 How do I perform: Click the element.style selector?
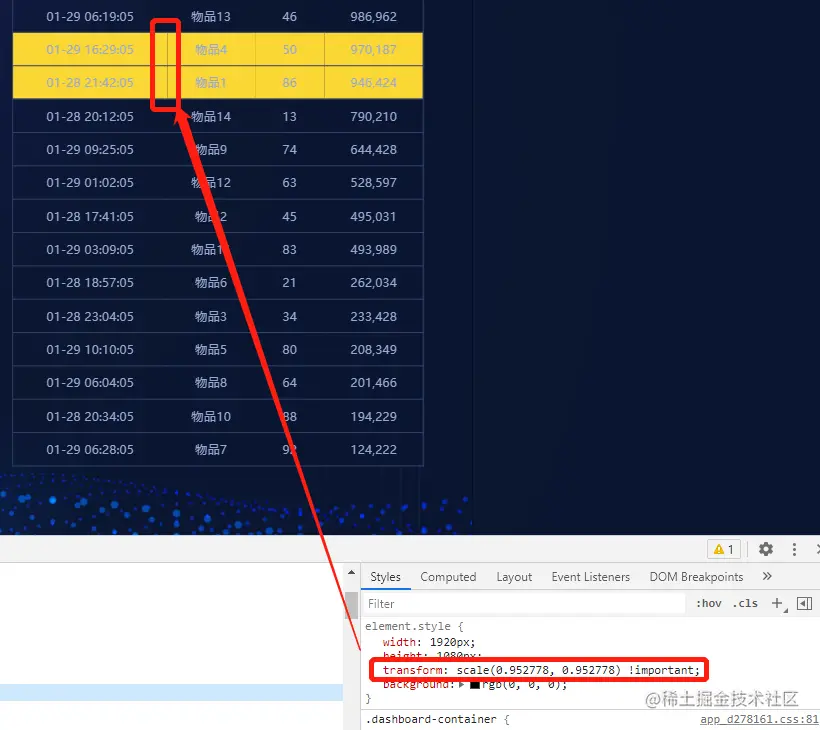[407, 626]
